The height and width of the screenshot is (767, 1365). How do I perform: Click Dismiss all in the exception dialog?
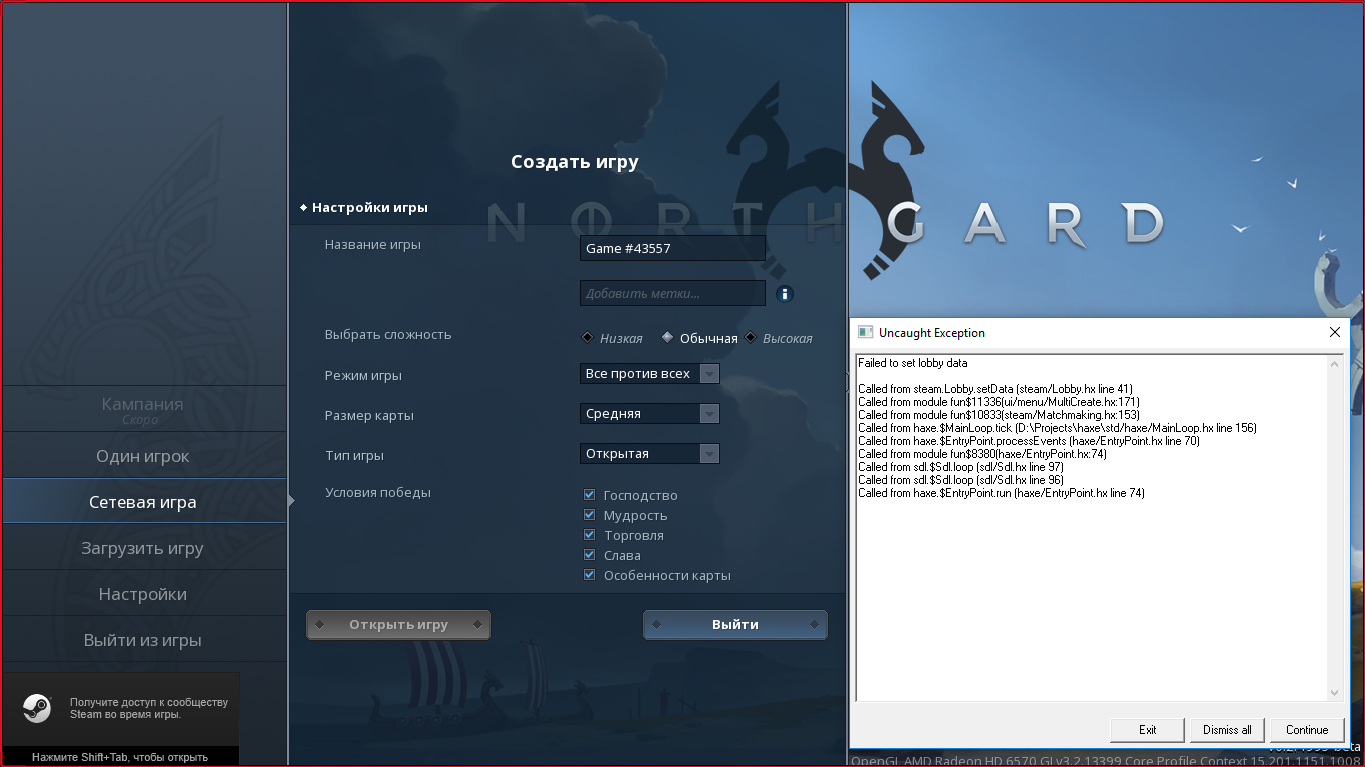click(1227, 730)
